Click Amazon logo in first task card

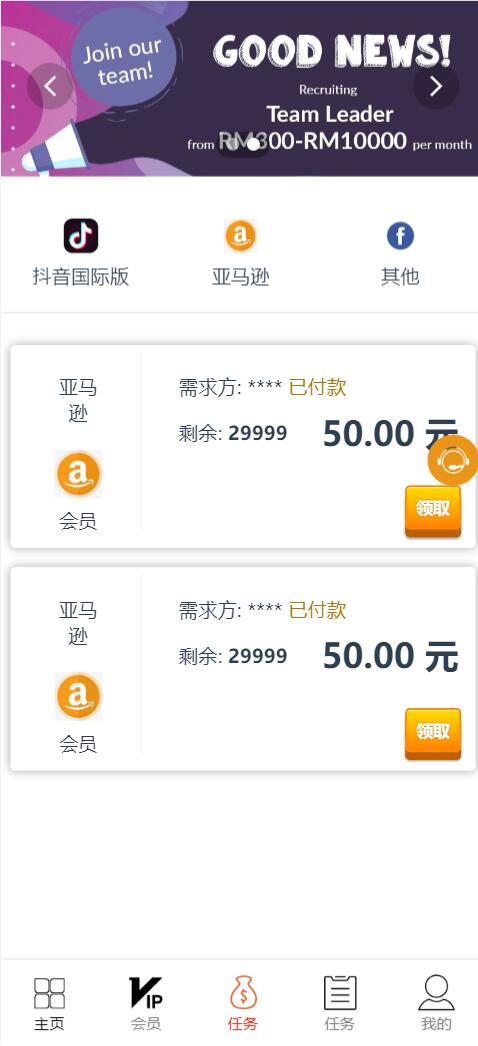78,474
